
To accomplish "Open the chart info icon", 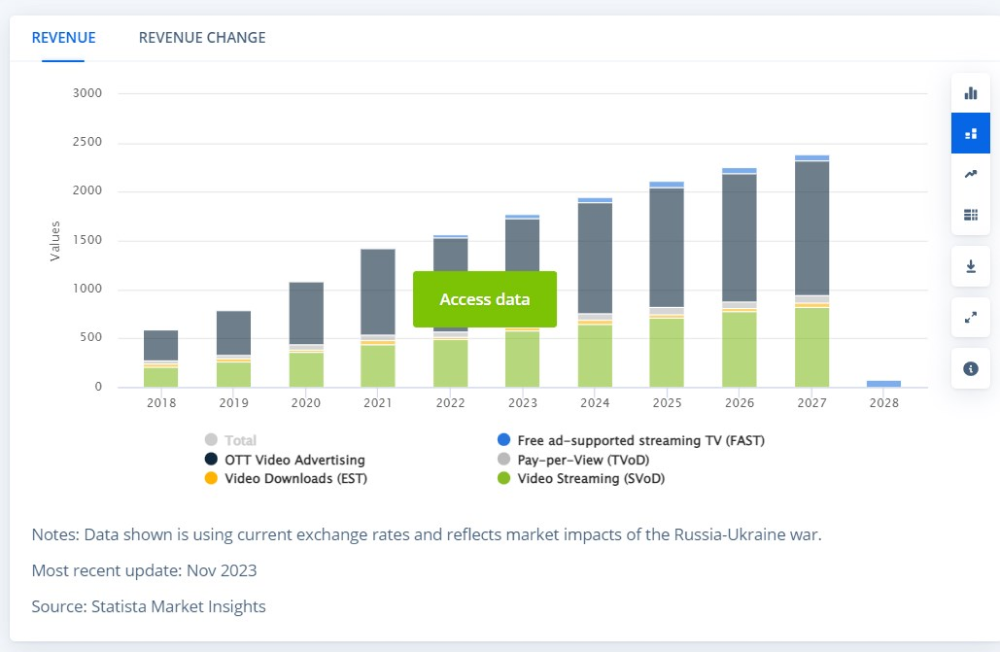I will coord(970,368).
